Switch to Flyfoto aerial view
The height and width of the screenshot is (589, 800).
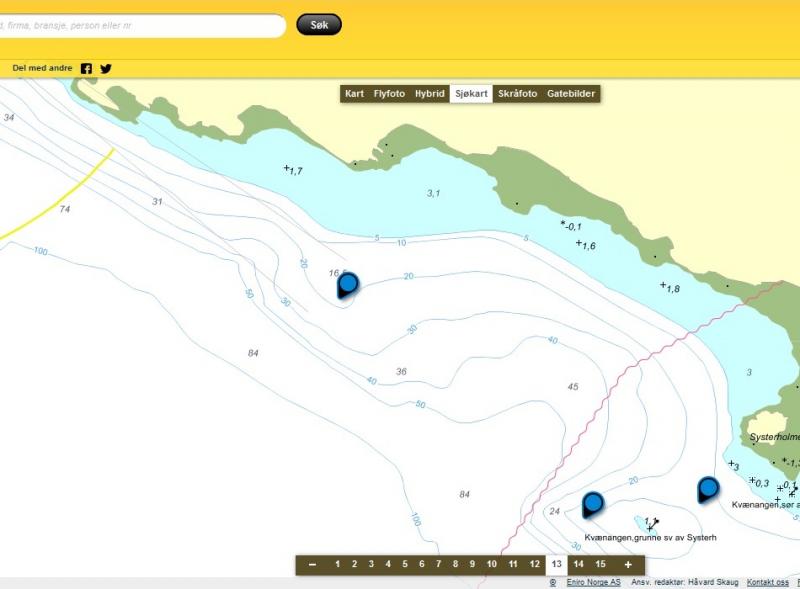point(389,94)
